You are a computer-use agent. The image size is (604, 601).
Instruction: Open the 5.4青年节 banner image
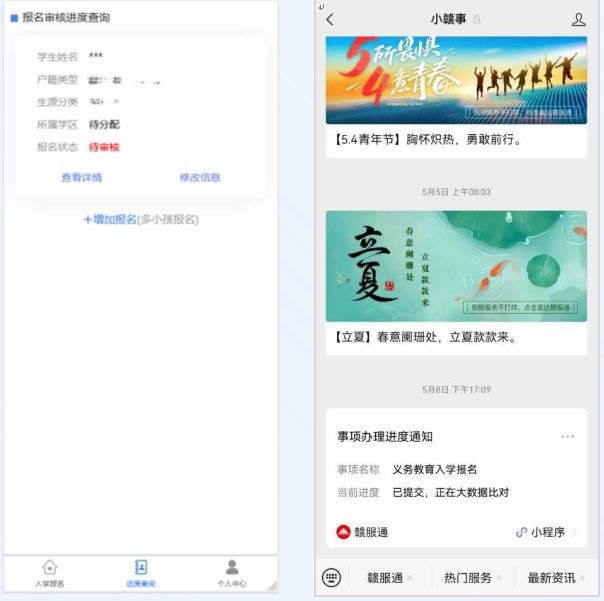pos(456,80)
